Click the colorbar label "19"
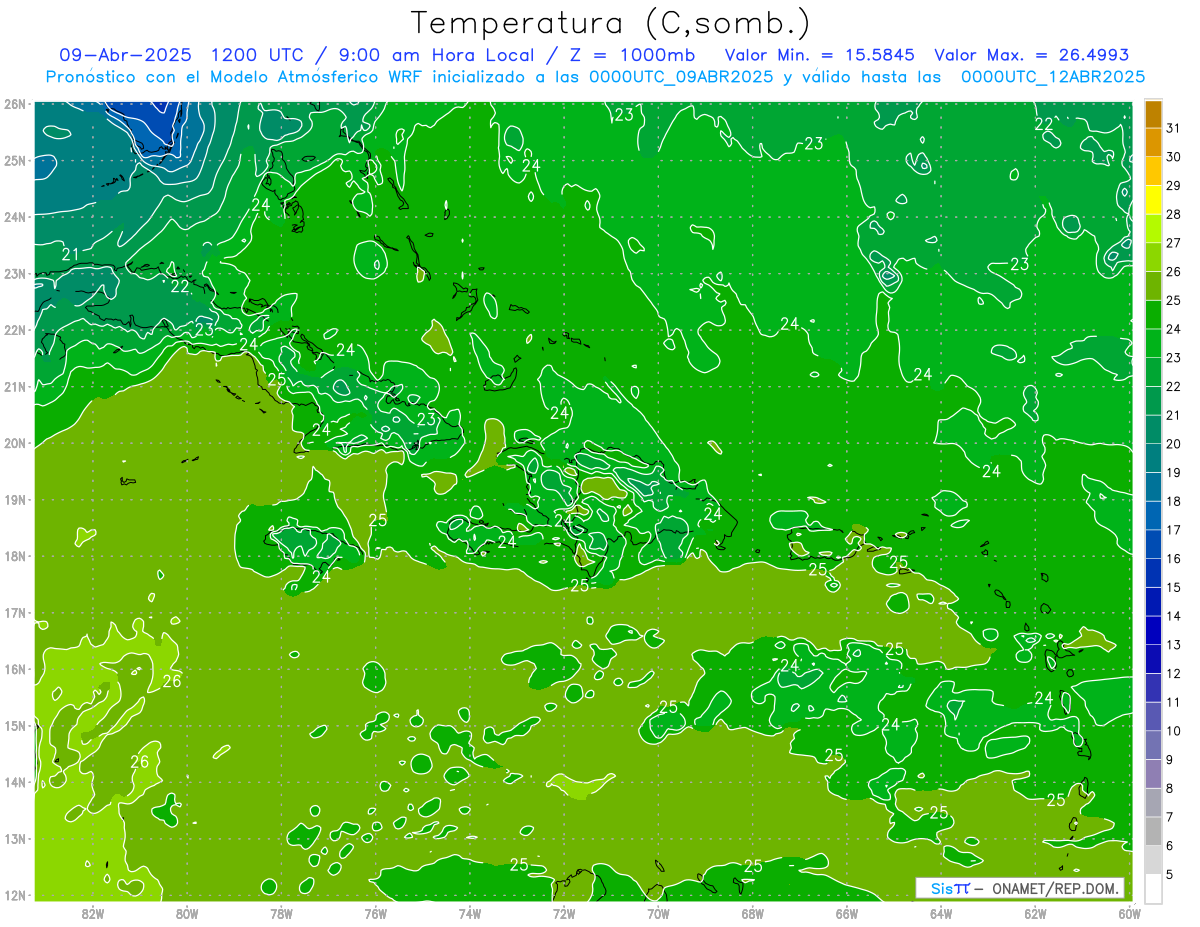 pos(1174,472)
